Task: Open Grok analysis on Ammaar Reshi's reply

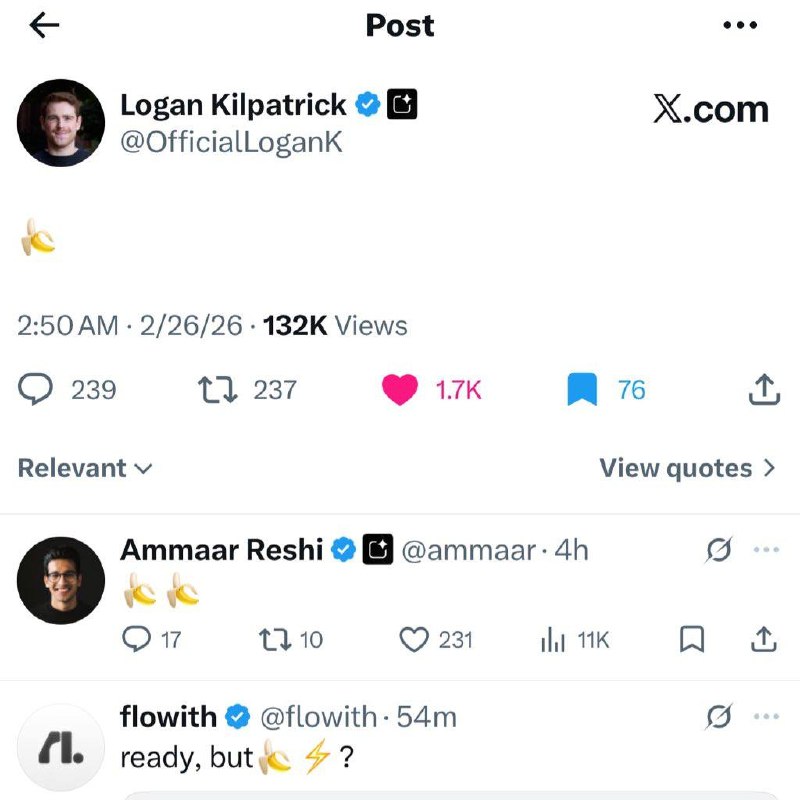Action: click(x=718, y=549)
